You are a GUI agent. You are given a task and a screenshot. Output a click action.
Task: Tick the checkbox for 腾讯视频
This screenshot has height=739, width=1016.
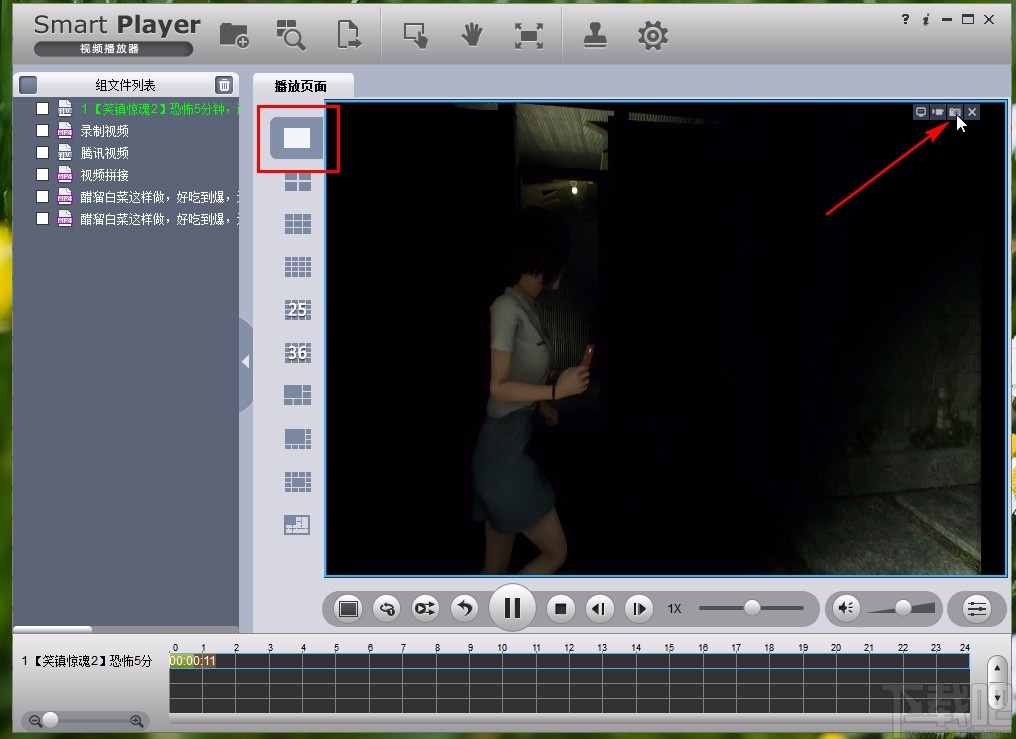42,153
